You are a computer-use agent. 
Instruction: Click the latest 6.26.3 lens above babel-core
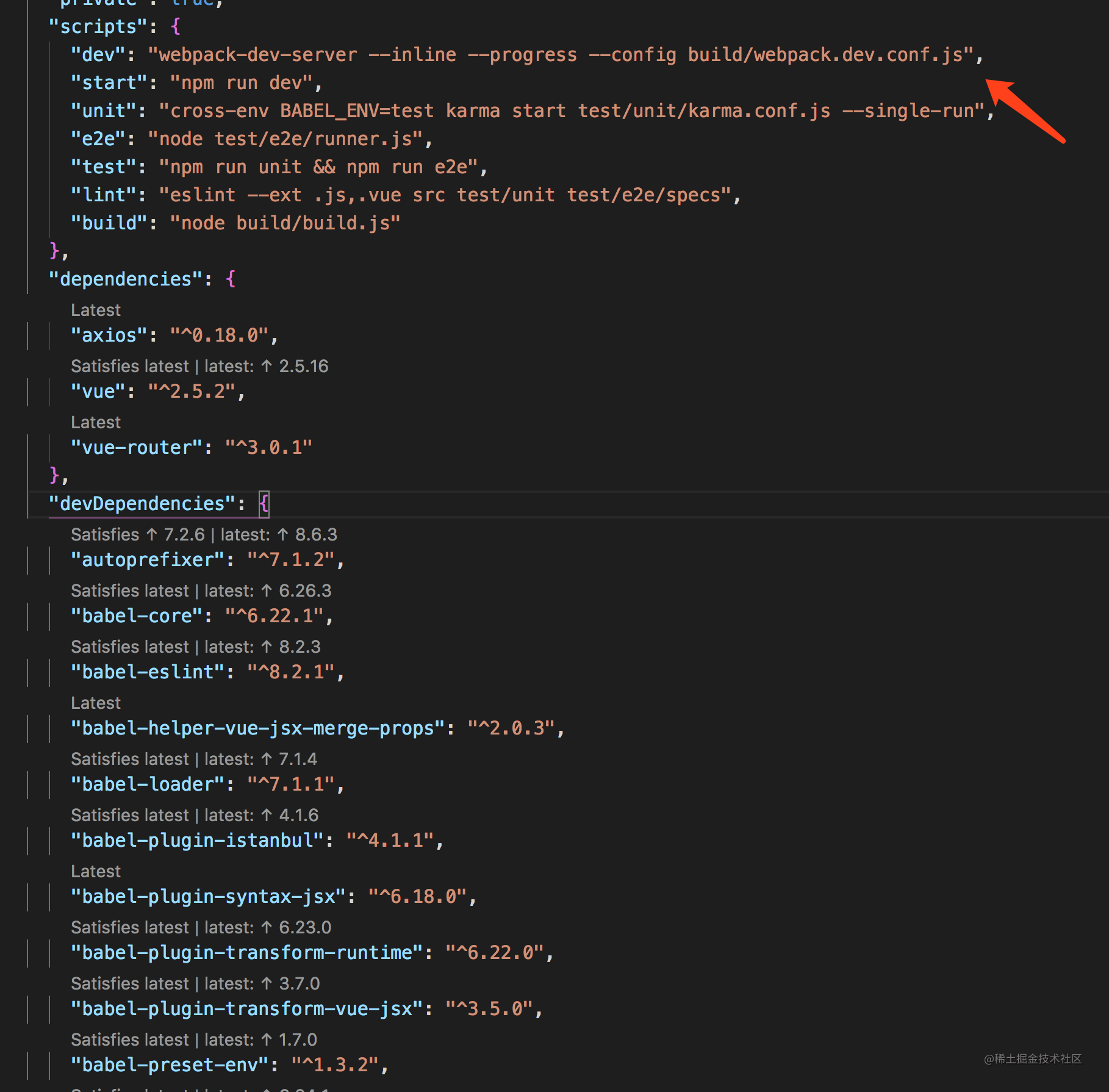pos(201,591)
